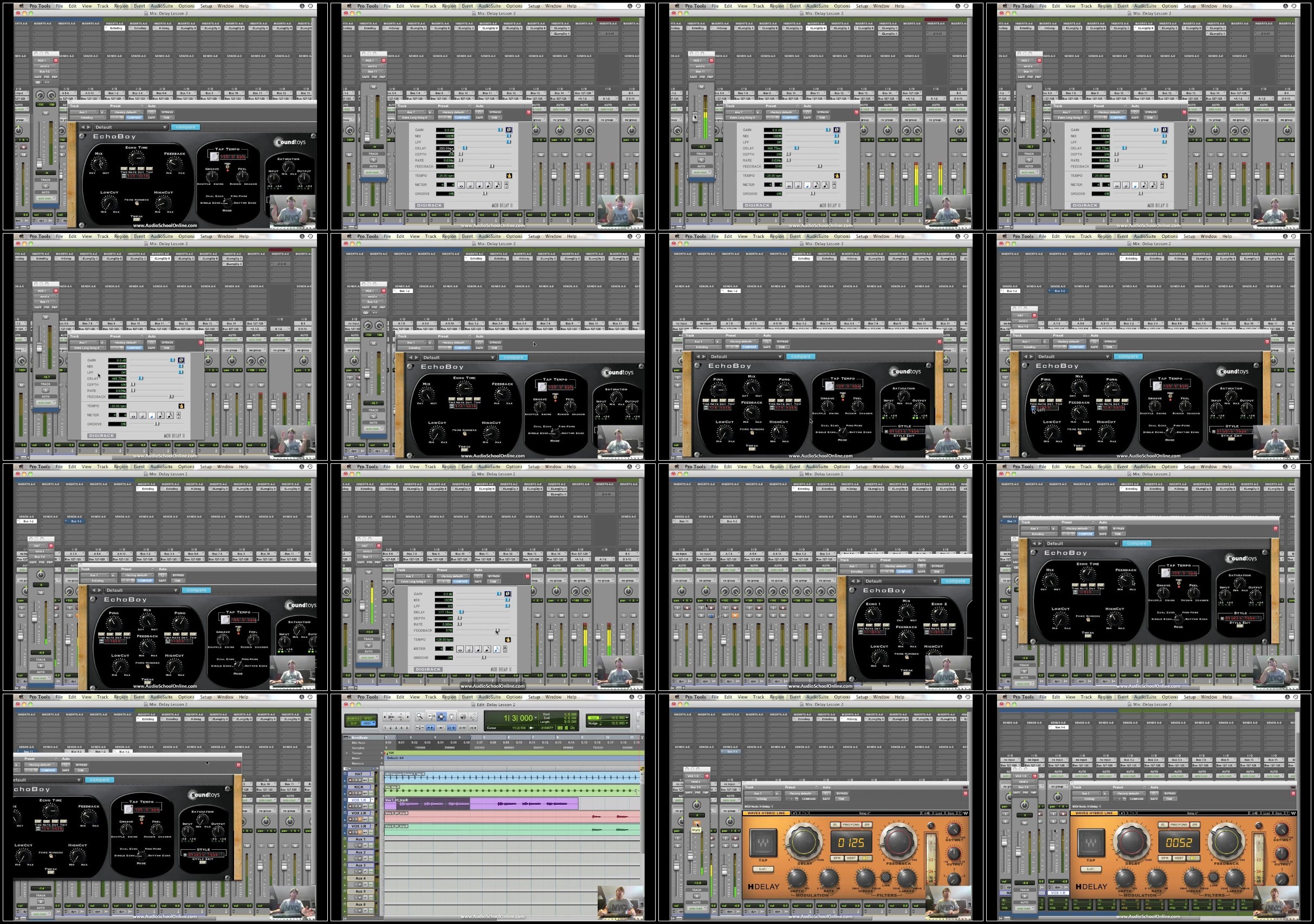The height and width of the screenshot is (924, 1314).
Task: Click the DRY/WET knob in H-Delay frame showing 0125
Action: pos(955,830)
